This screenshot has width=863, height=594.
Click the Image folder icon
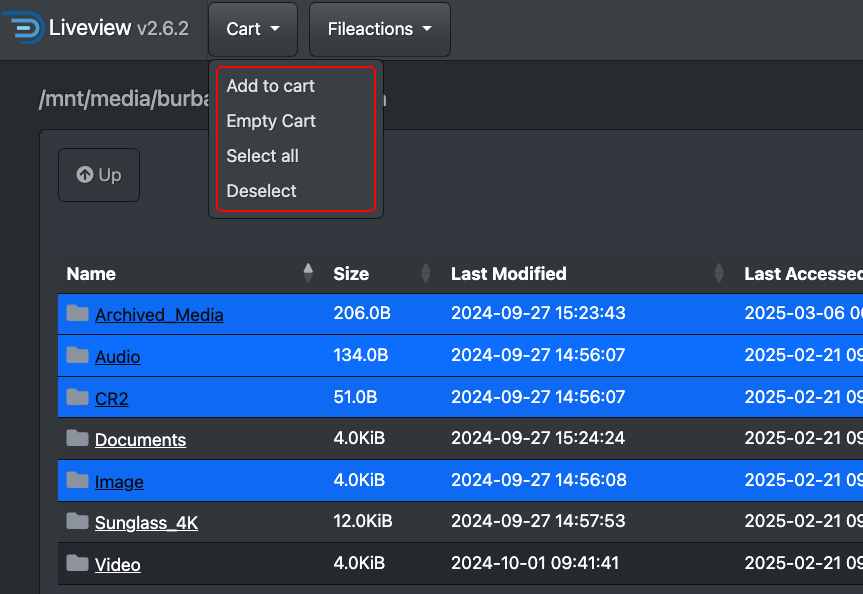[78, 481]
